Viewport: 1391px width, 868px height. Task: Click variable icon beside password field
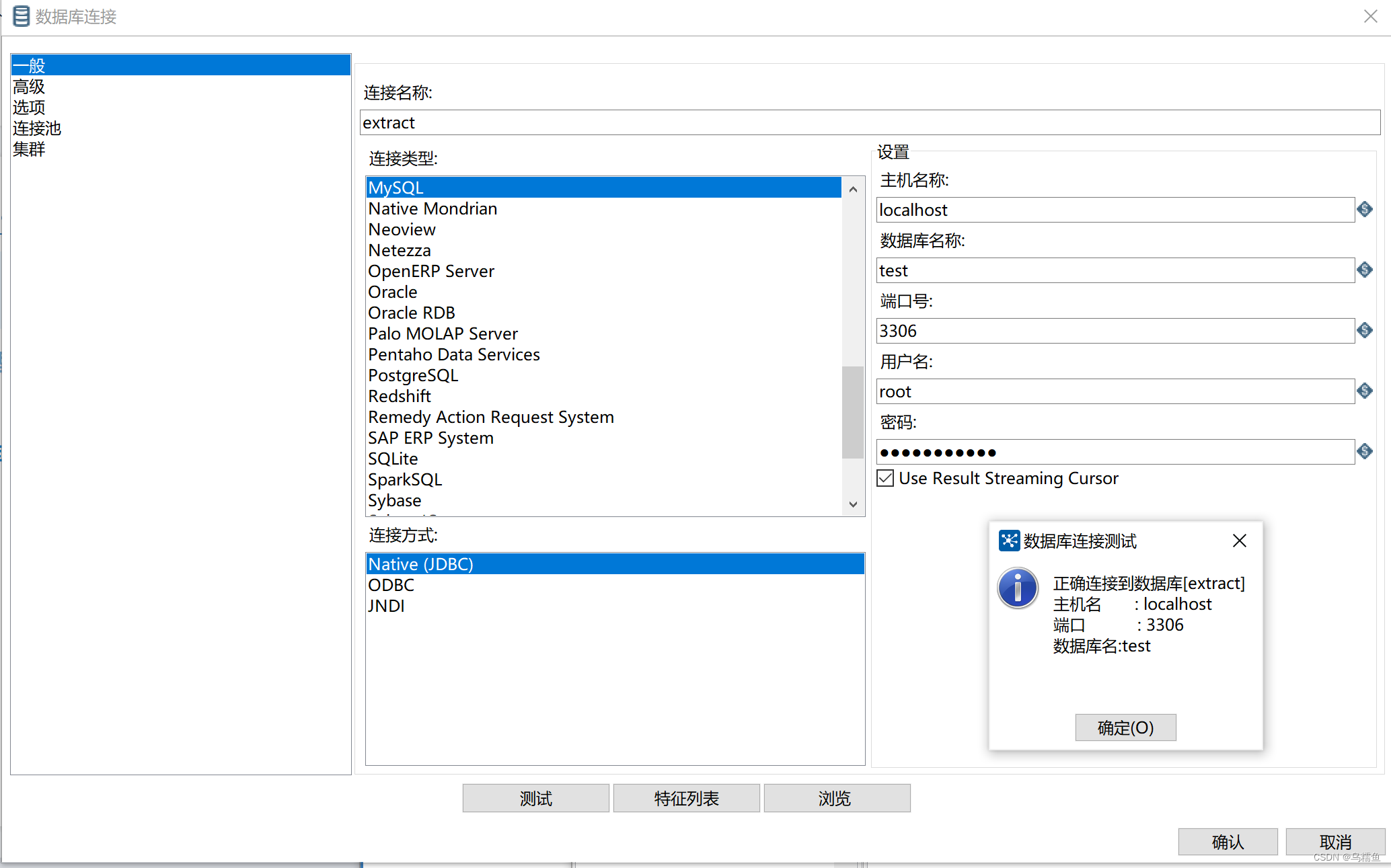click(x=1365, y=452)
